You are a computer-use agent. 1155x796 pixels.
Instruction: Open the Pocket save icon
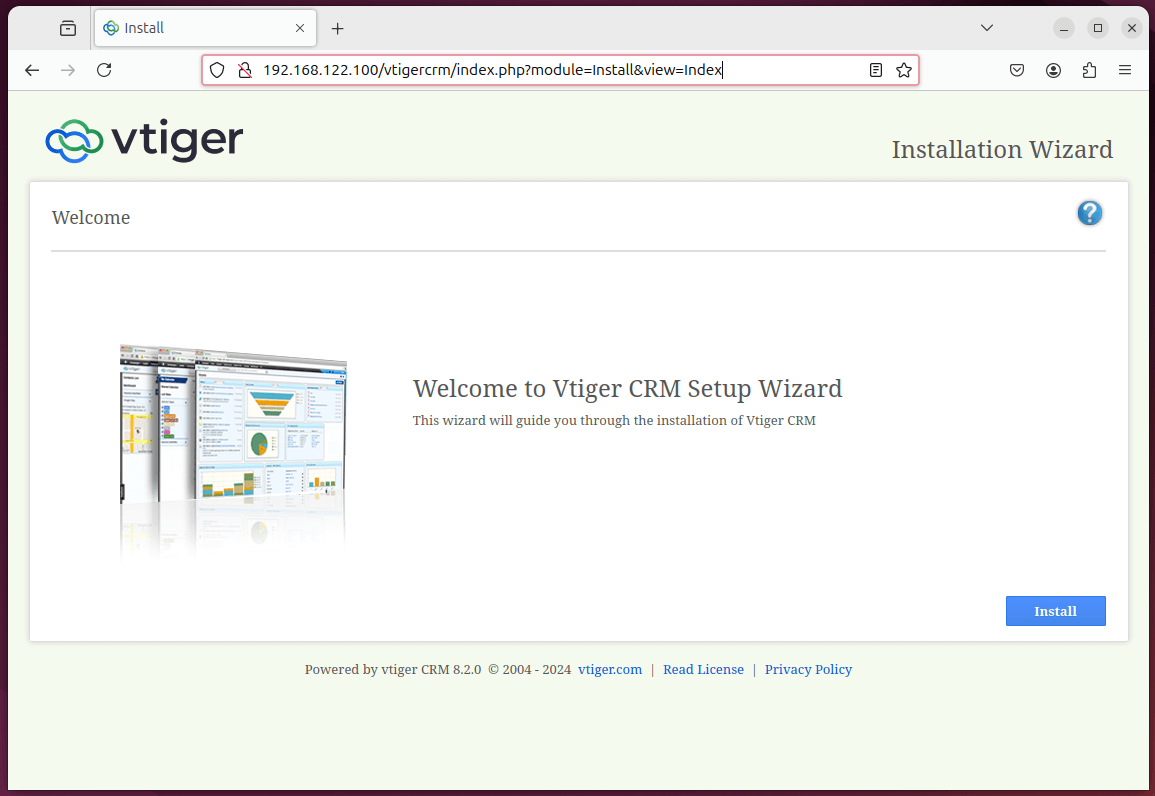1017,70
